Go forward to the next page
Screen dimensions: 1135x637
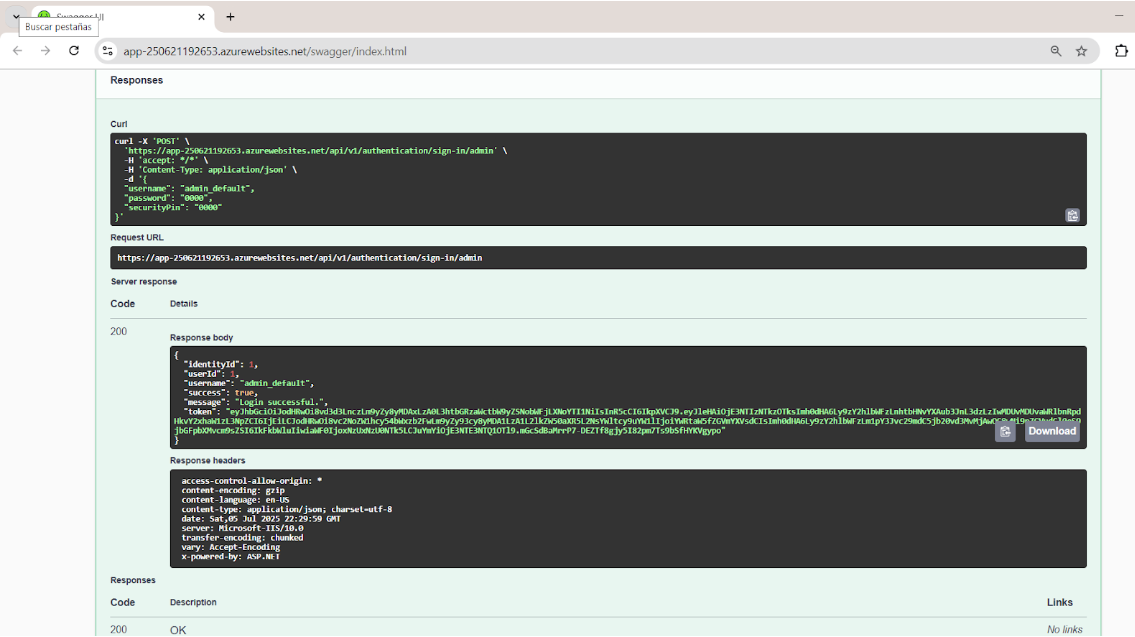45,51
